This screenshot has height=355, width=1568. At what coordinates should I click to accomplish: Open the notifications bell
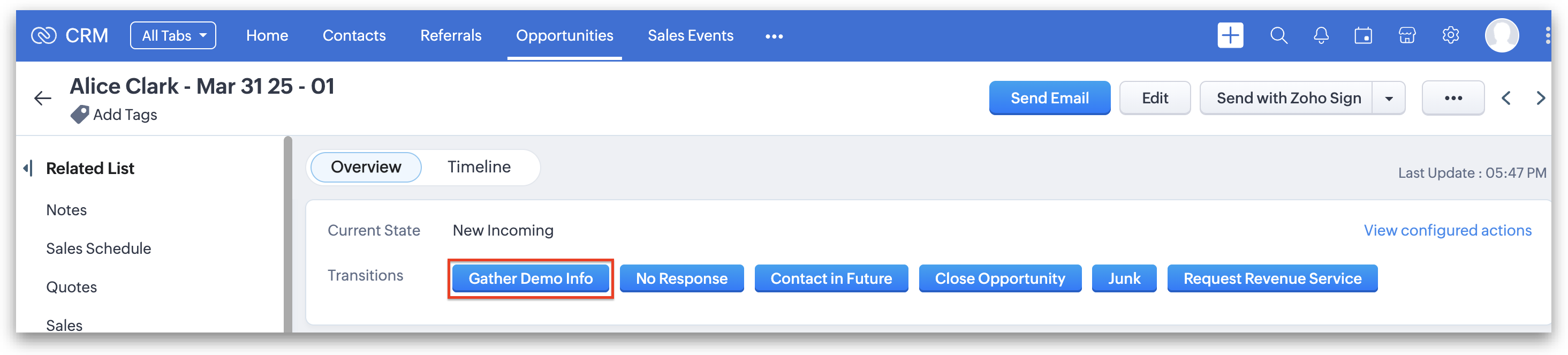click(x=1321, y=36)
